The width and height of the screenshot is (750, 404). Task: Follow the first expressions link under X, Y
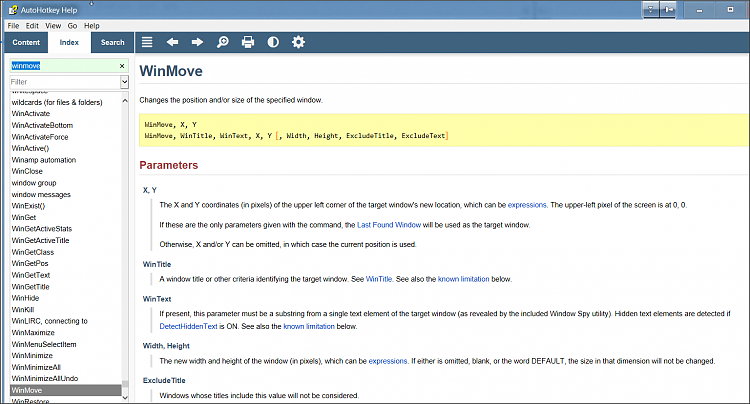(x=527, y=205)
